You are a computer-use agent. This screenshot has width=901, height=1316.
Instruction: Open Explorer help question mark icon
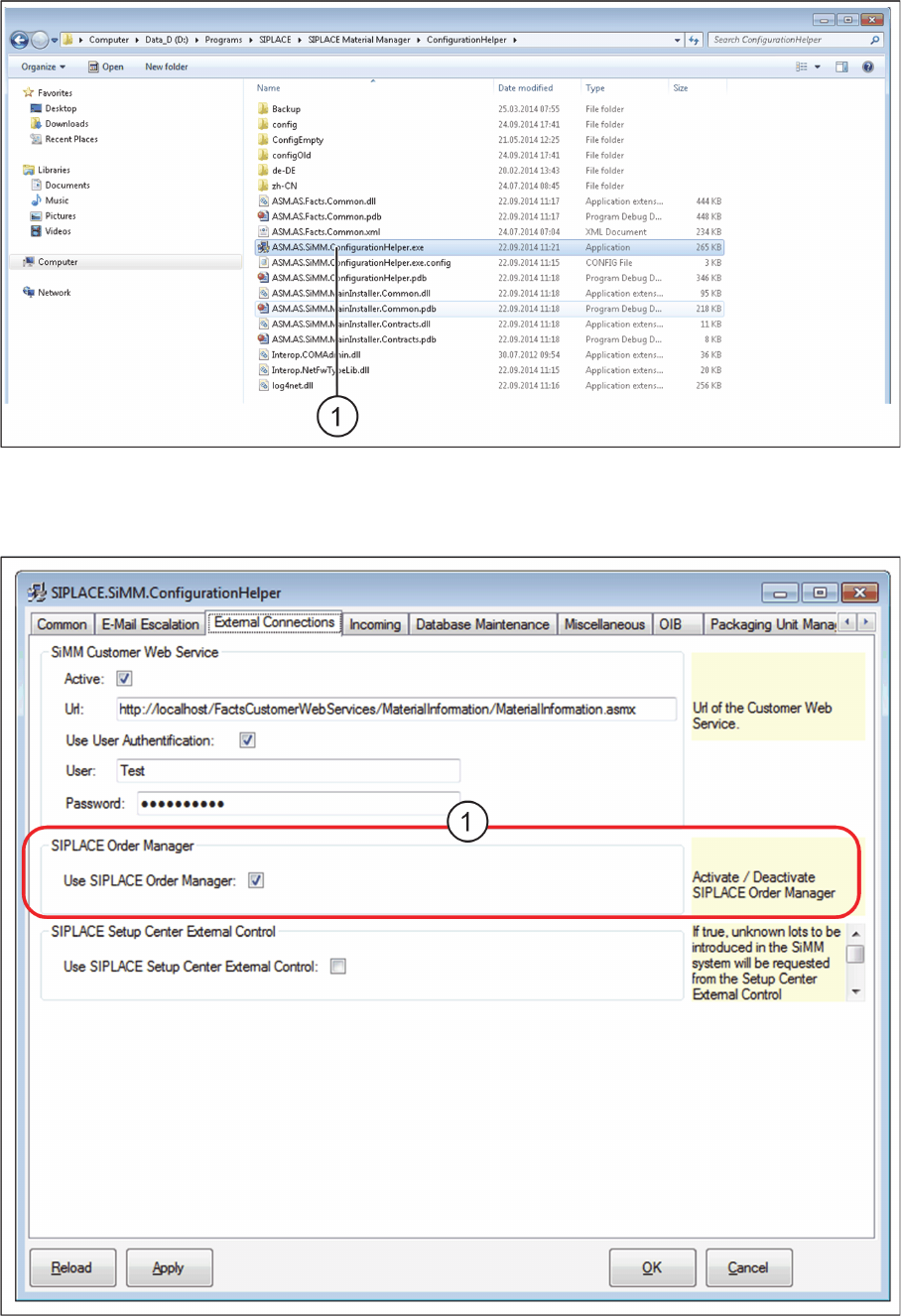pyautogui.click(x=868, y=66)
